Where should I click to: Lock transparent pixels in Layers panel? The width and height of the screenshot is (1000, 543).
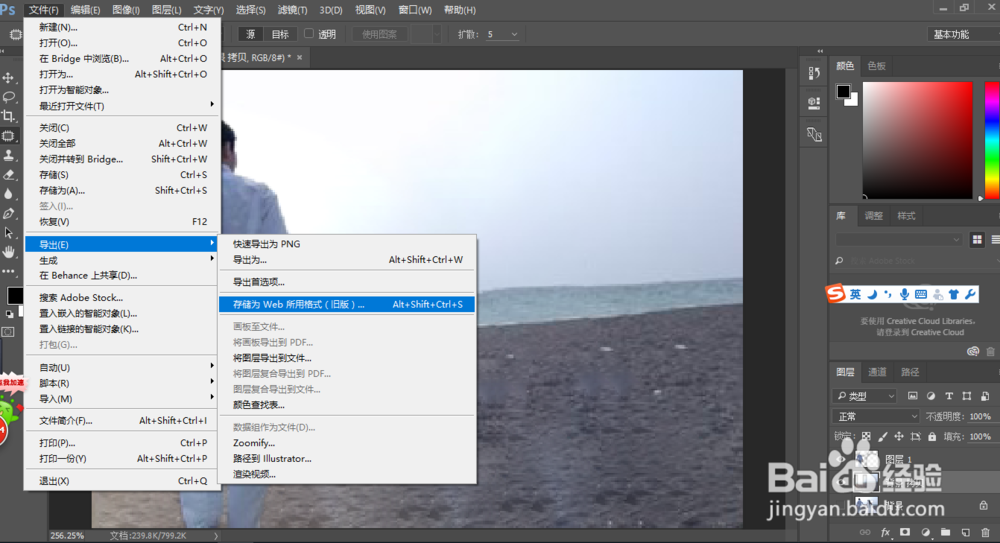[866, 437]
